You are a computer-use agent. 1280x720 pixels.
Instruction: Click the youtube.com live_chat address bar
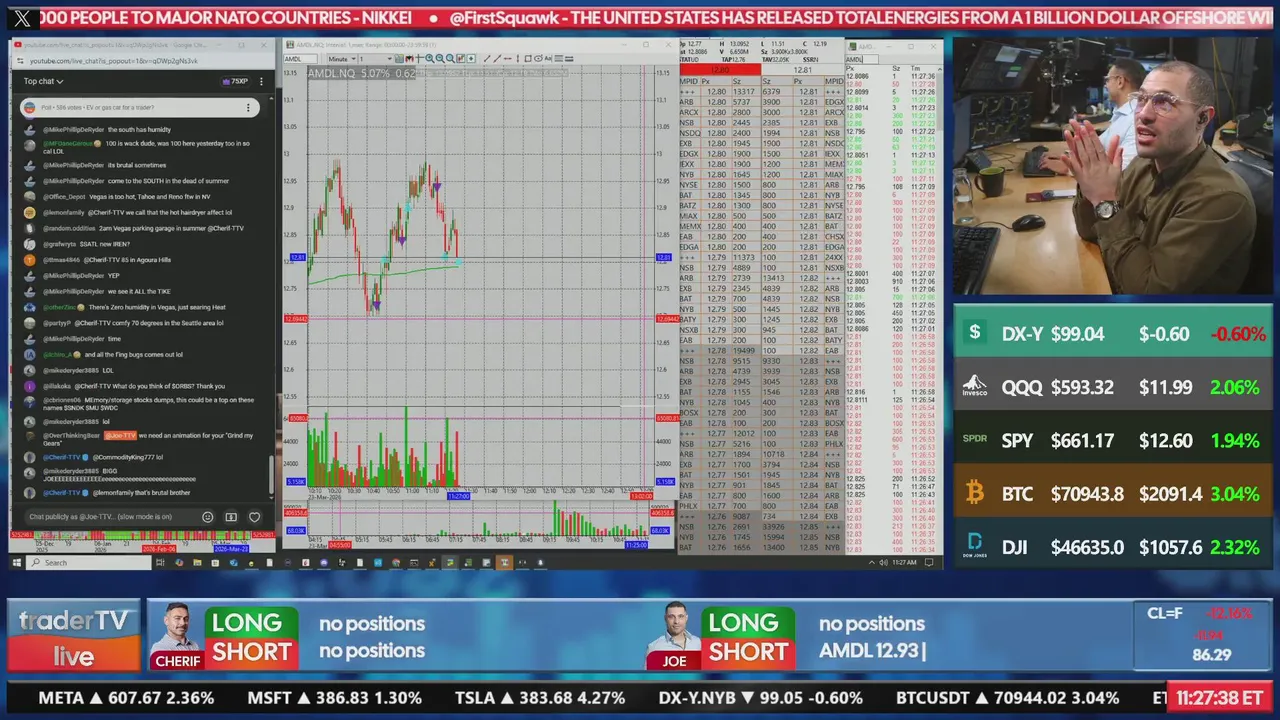(x=140, y=61)
